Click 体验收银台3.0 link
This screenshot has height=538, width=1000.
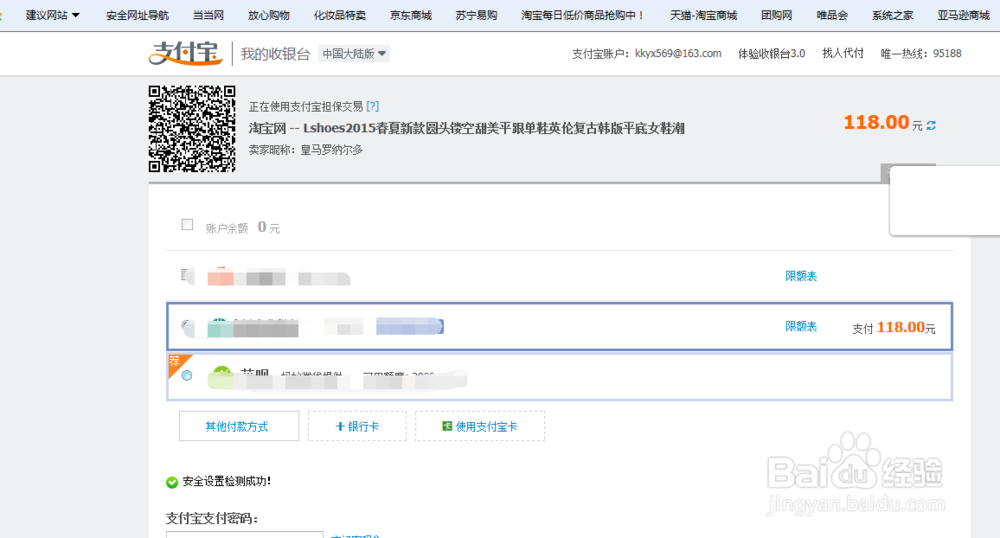pos(772,54)
